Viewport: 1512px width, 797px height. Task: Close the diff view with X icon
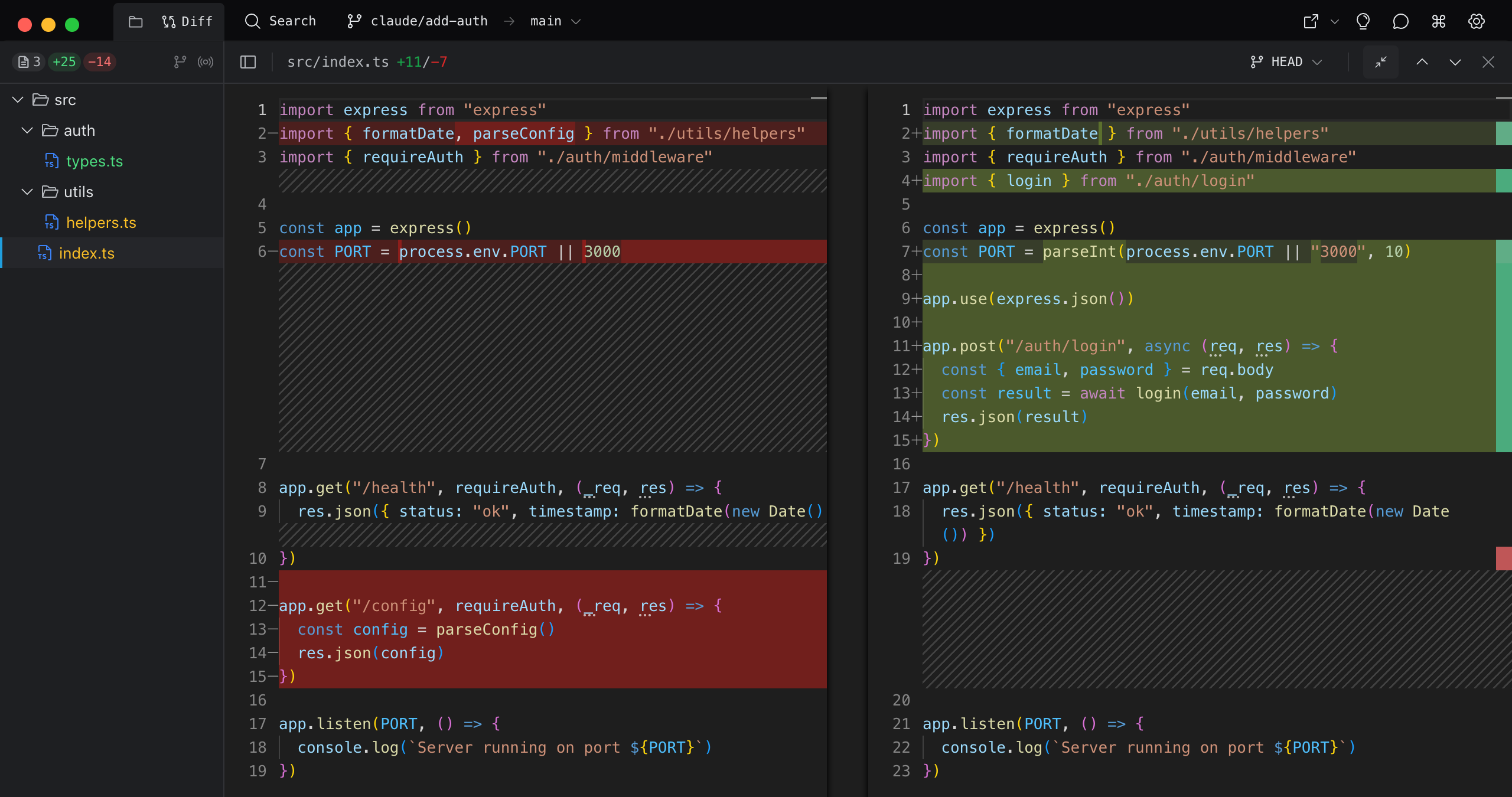pos(1488,62)
